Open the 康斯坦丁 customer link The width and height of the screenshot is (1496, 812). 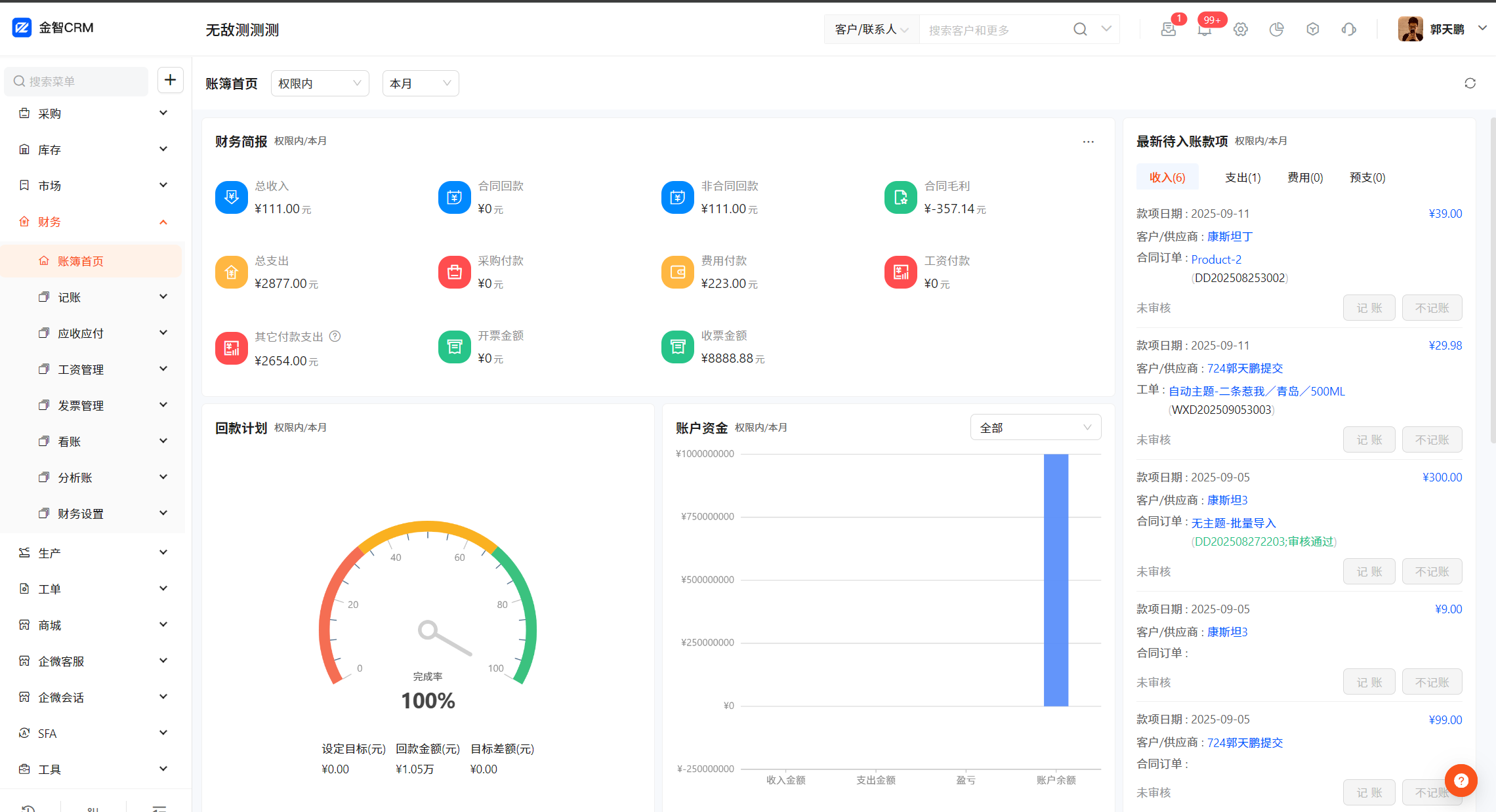tap(1230, 237)
